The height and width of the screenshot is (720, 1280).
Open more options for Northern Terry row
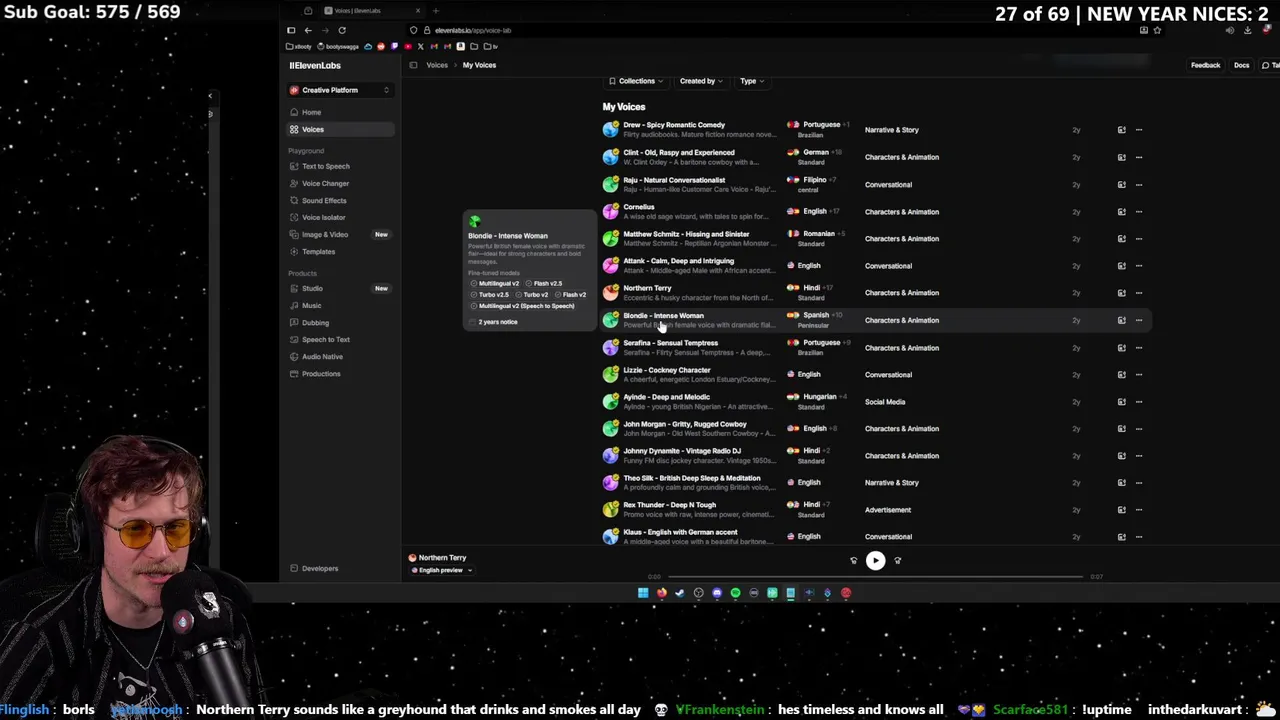1138,293
